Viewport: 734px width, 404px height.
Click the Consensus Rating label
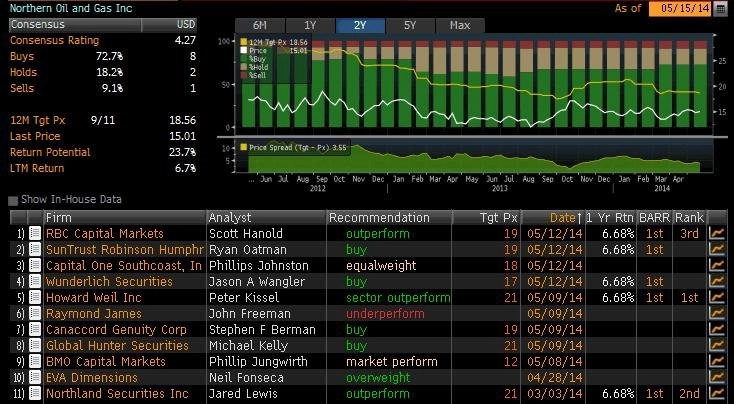pos(54,40)
